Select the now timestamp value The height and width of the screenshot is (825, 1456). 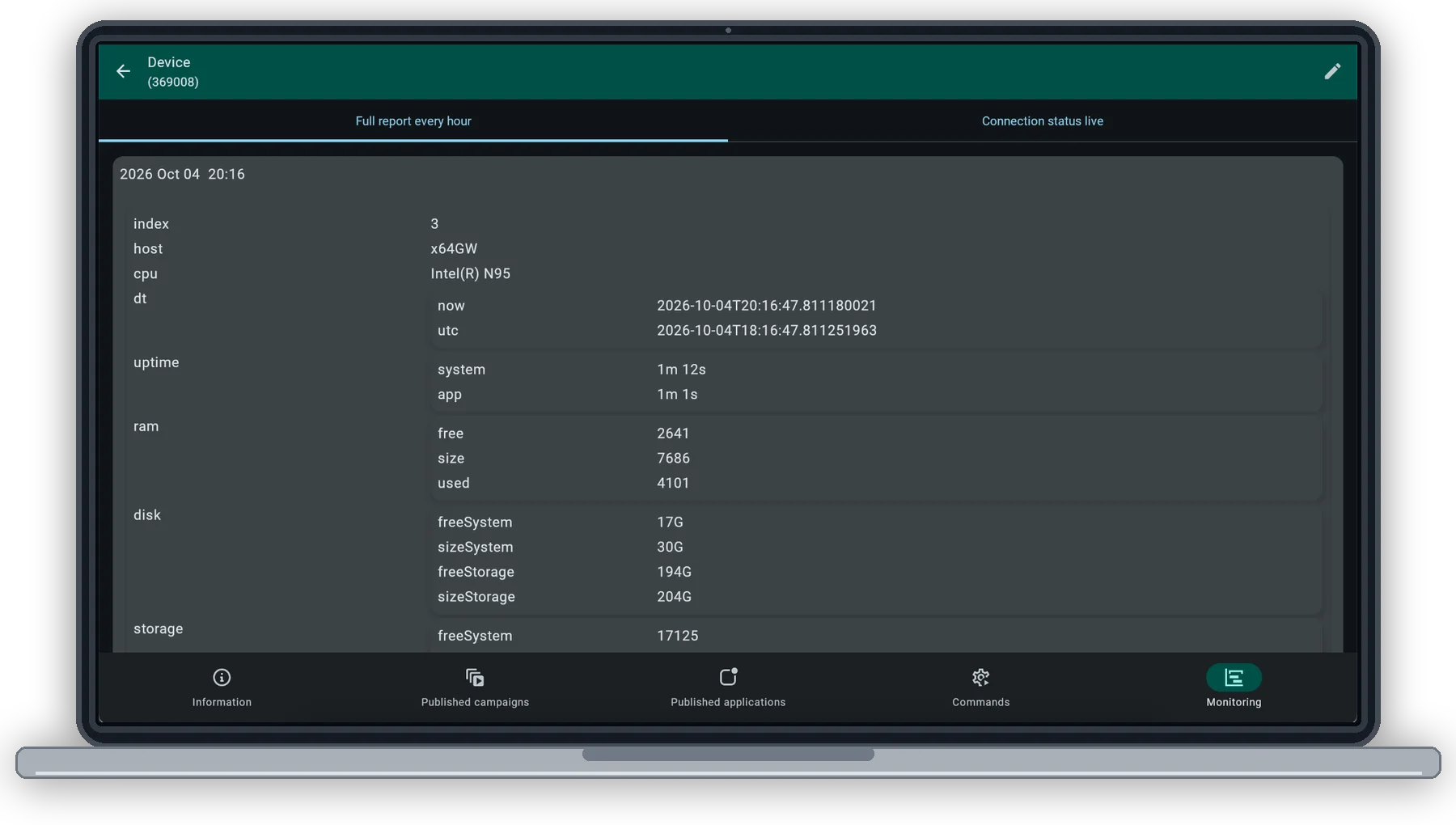click(x=767, y=305)
